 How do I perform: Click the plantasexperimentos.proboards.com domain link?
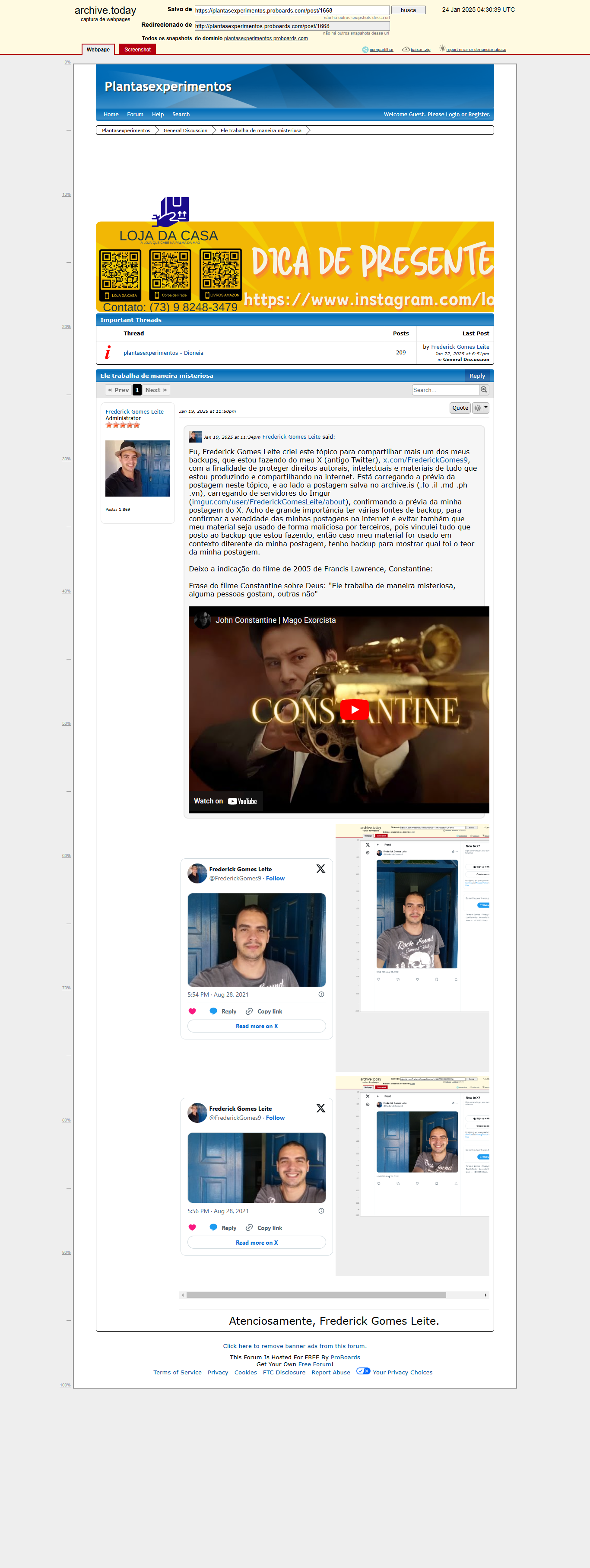pos(266,38)
